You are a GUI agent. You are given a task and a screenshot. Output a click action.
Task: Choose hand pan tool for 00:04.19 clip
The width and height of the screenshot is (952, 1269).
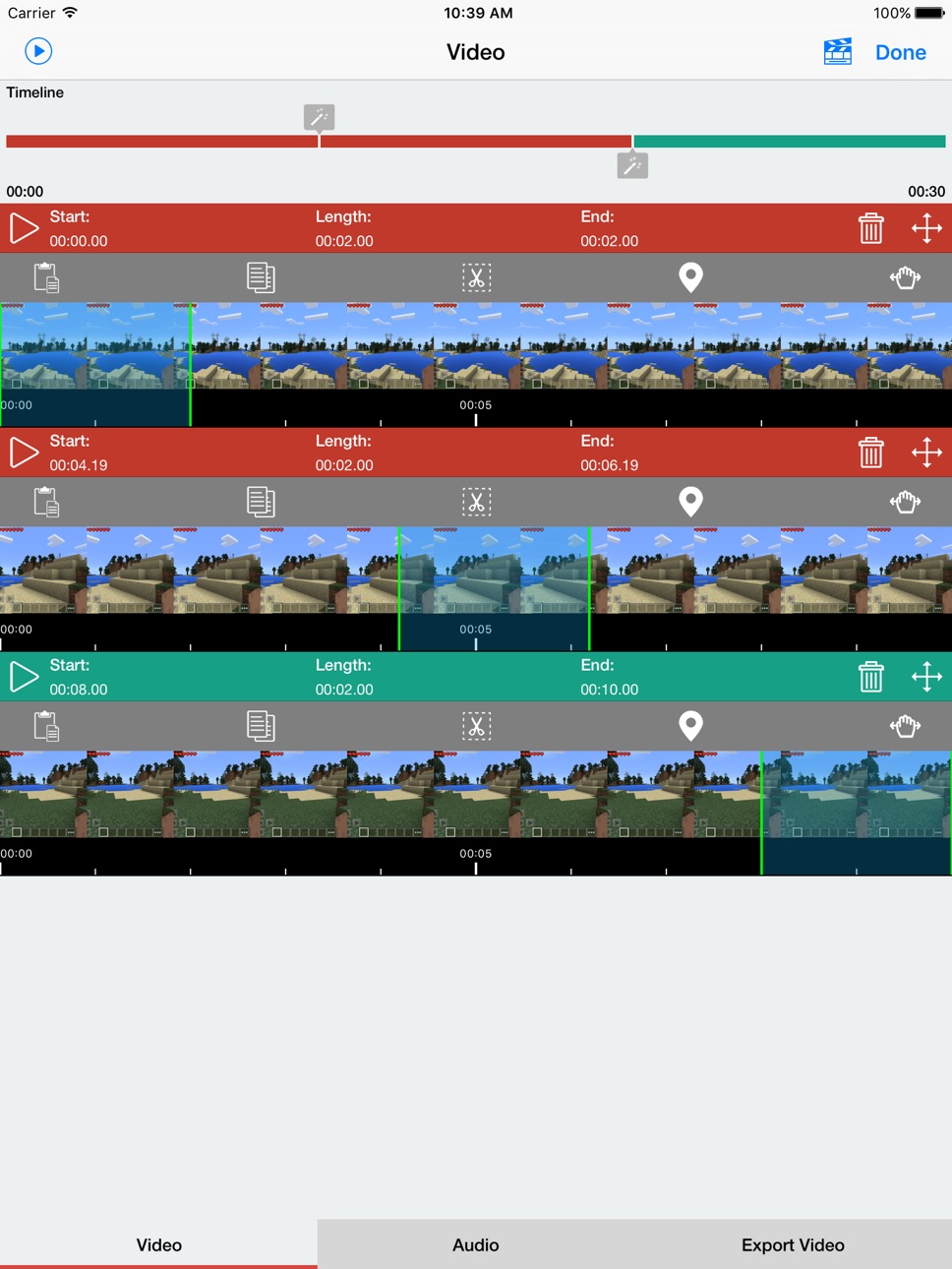tap(905, 502)
